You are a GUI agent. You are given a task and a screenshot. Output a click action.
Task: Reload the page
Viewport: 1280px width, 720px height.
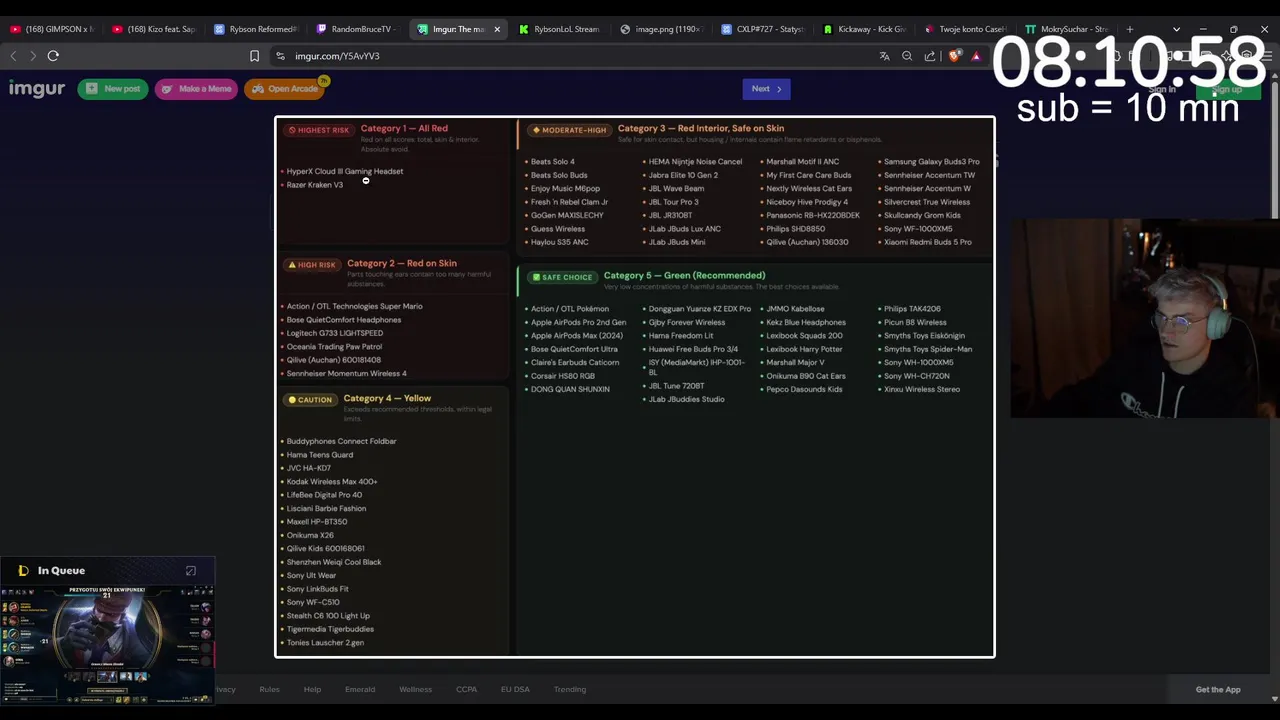pos(53,56)
